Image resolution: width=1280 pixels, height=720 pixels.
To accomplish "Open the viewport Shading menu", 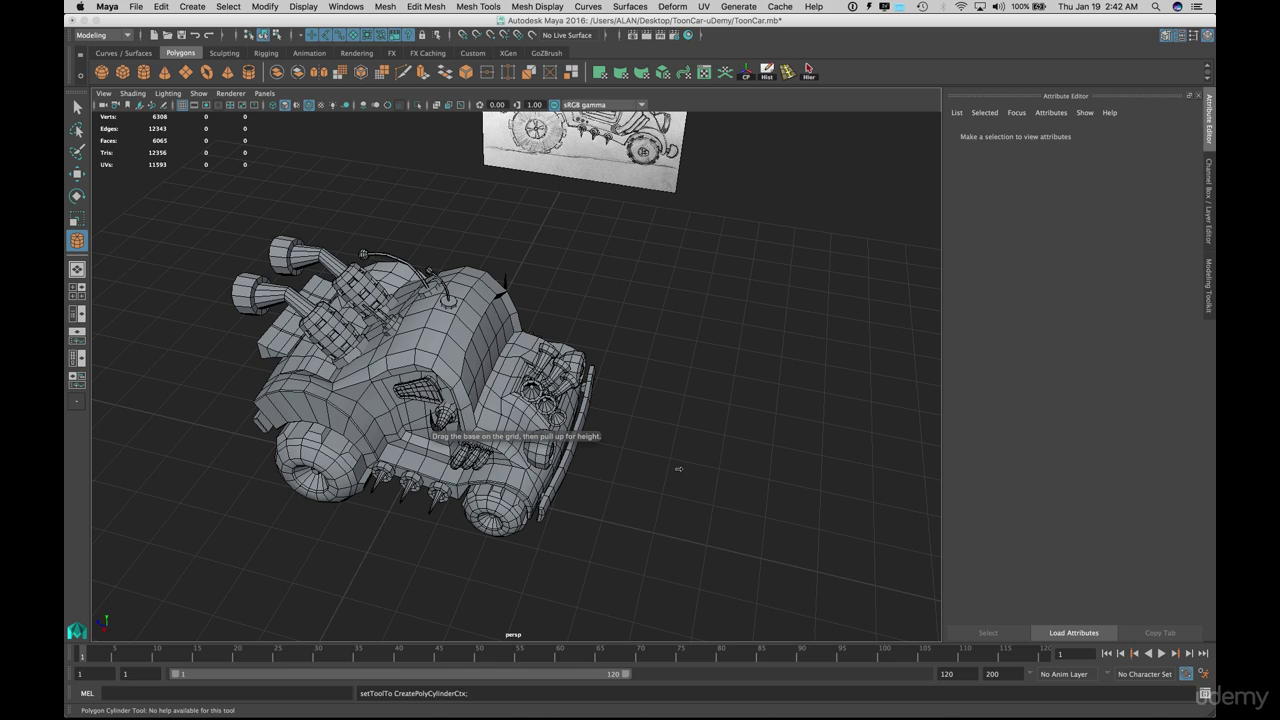I will tap(133, 93).
